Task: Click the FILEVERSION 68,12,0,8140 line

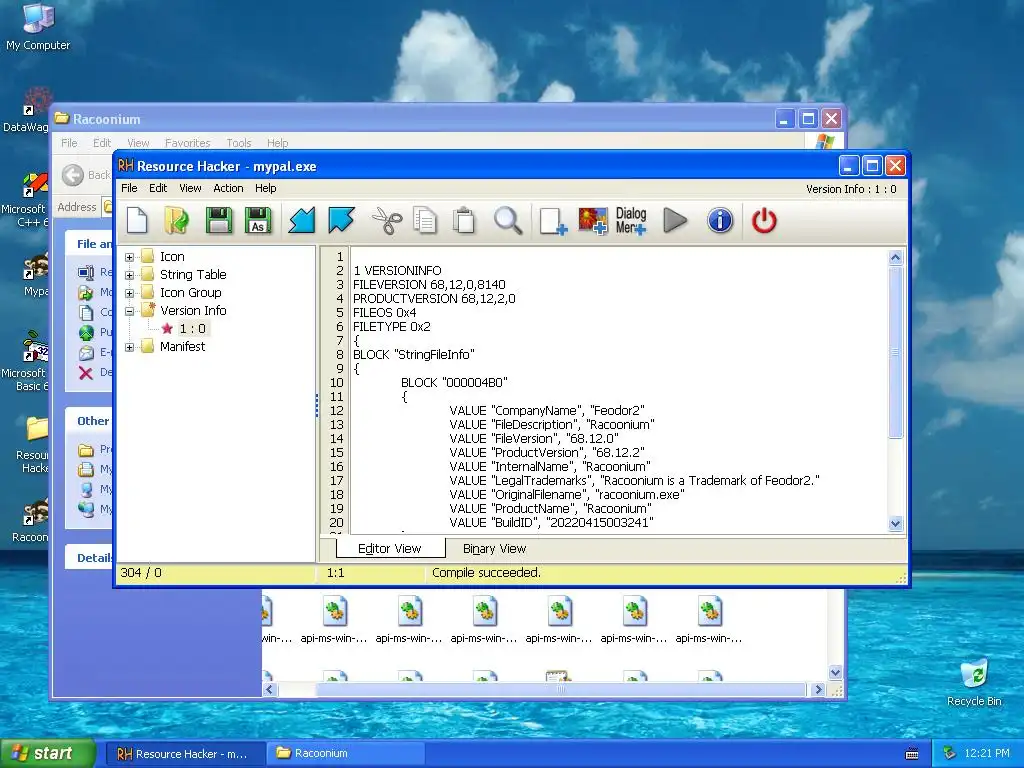Action: 429,285
